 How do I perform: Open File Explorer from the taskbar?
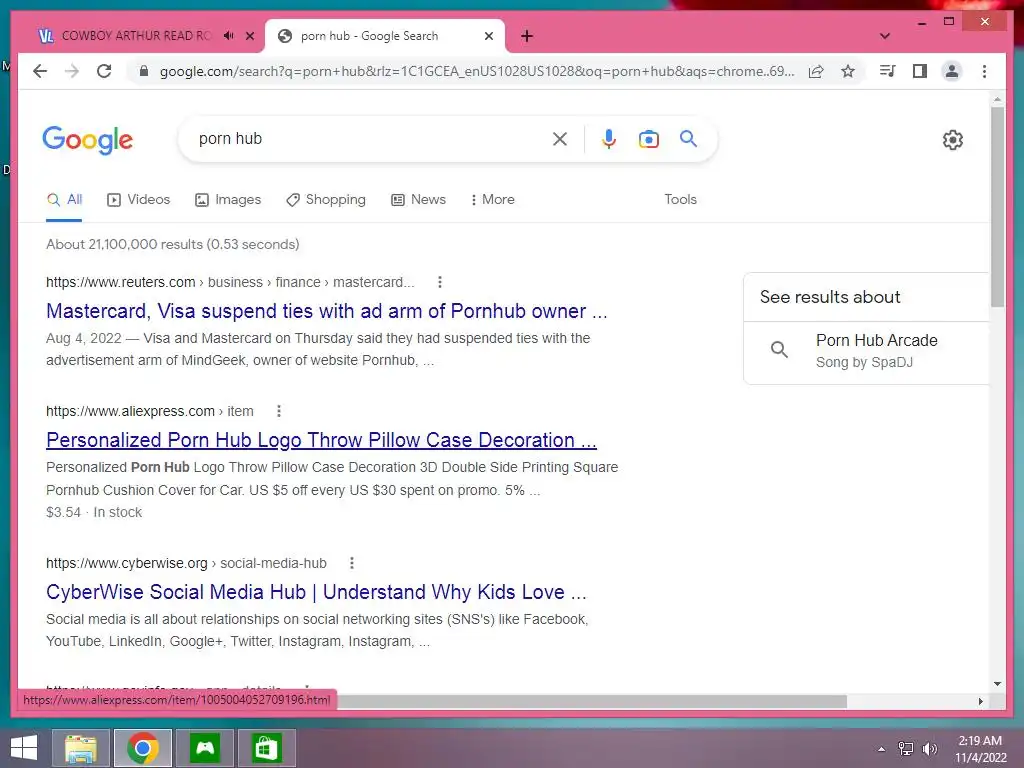(x=80, y=748)
